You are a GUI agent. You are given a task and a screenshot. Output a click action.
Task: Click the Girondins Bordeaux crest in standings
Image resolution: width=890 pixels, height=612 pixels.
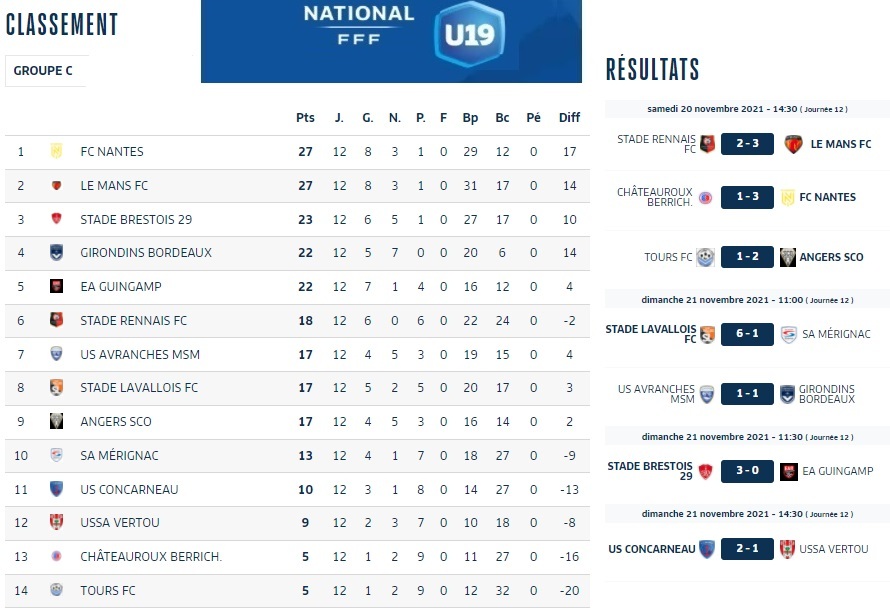click(57, 253)
